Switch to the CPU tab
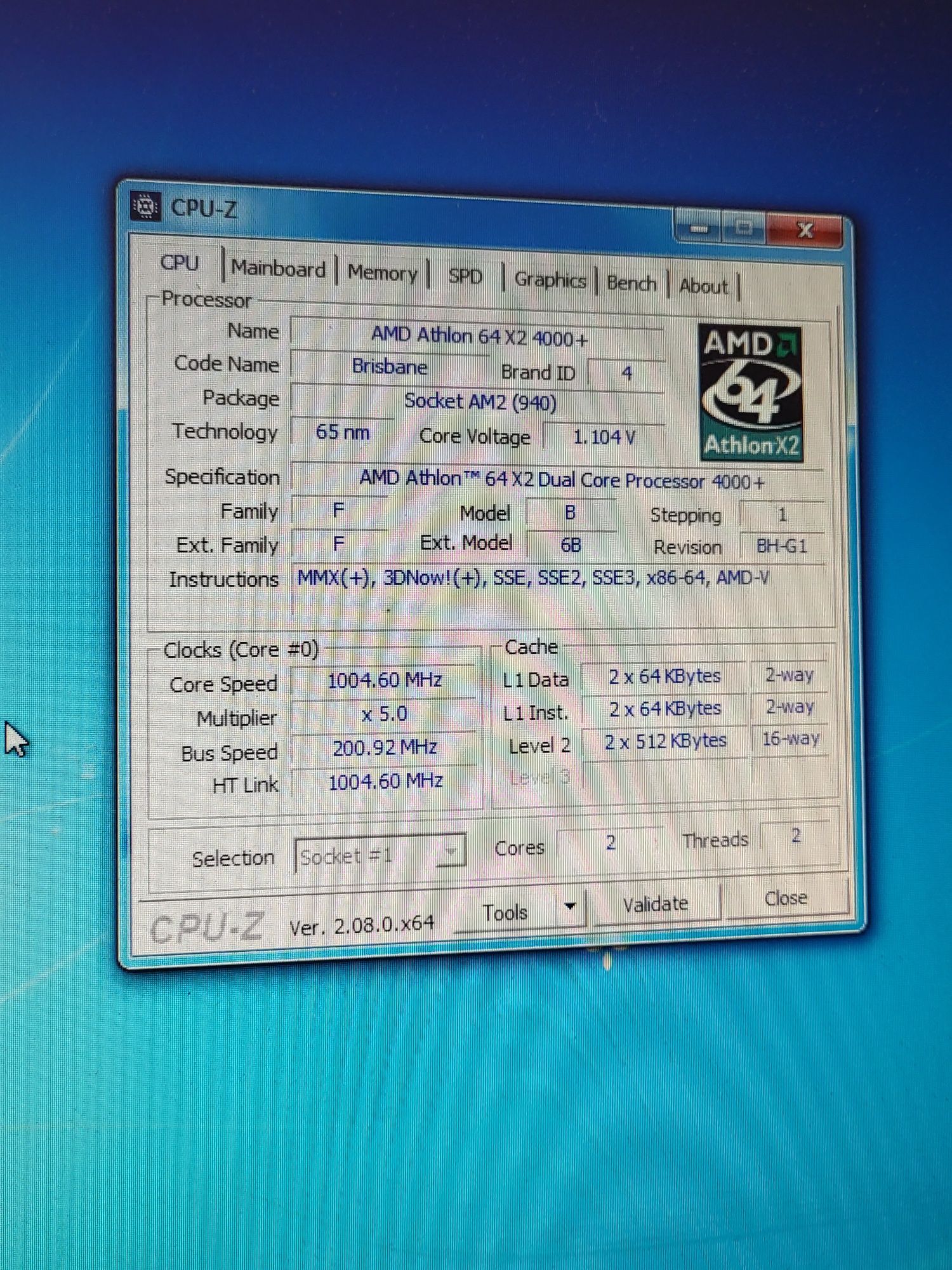Image resolution: width=952 pixels, height=1270 pixels. click(180, 263)
